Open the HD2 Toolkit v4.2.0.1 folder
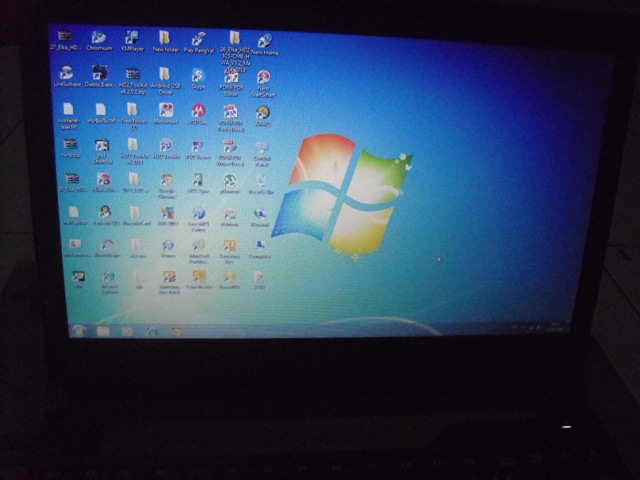Image resolution: width=640 pixels, height=480 pixels. pyautogui.click(x=134, y=151)
